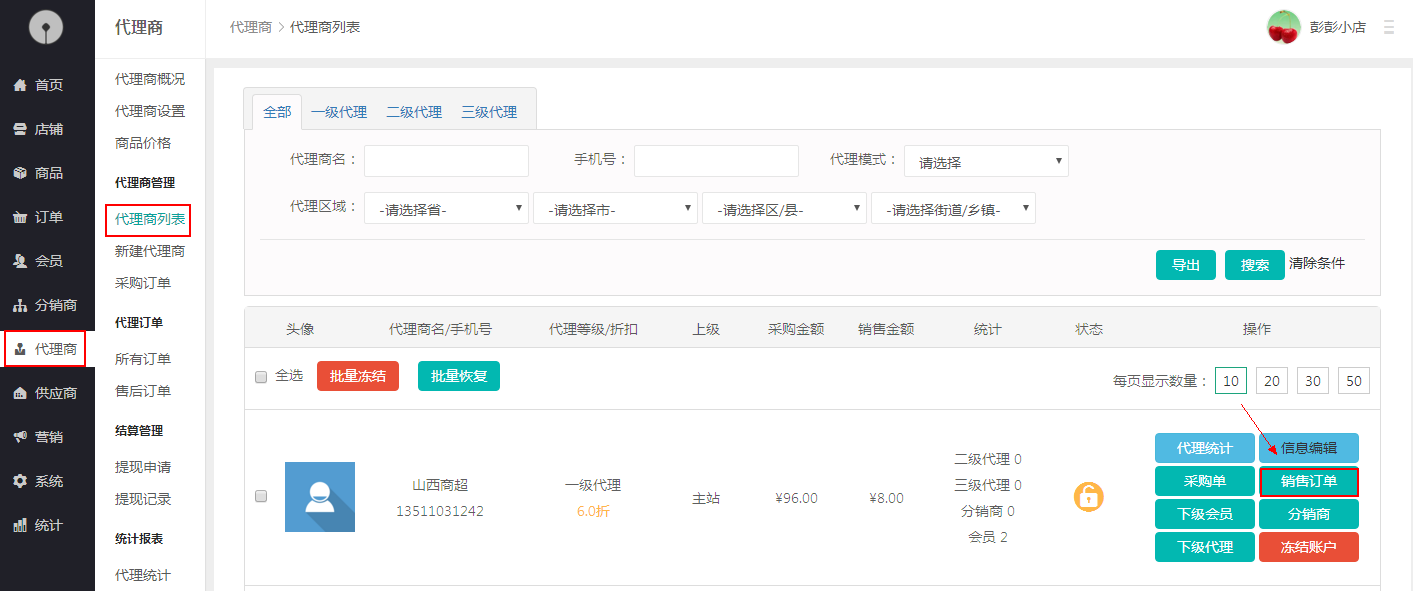This screenshot has height=591, width=1413.
Task: Click the 销售订单 button
Action: 1308,482
